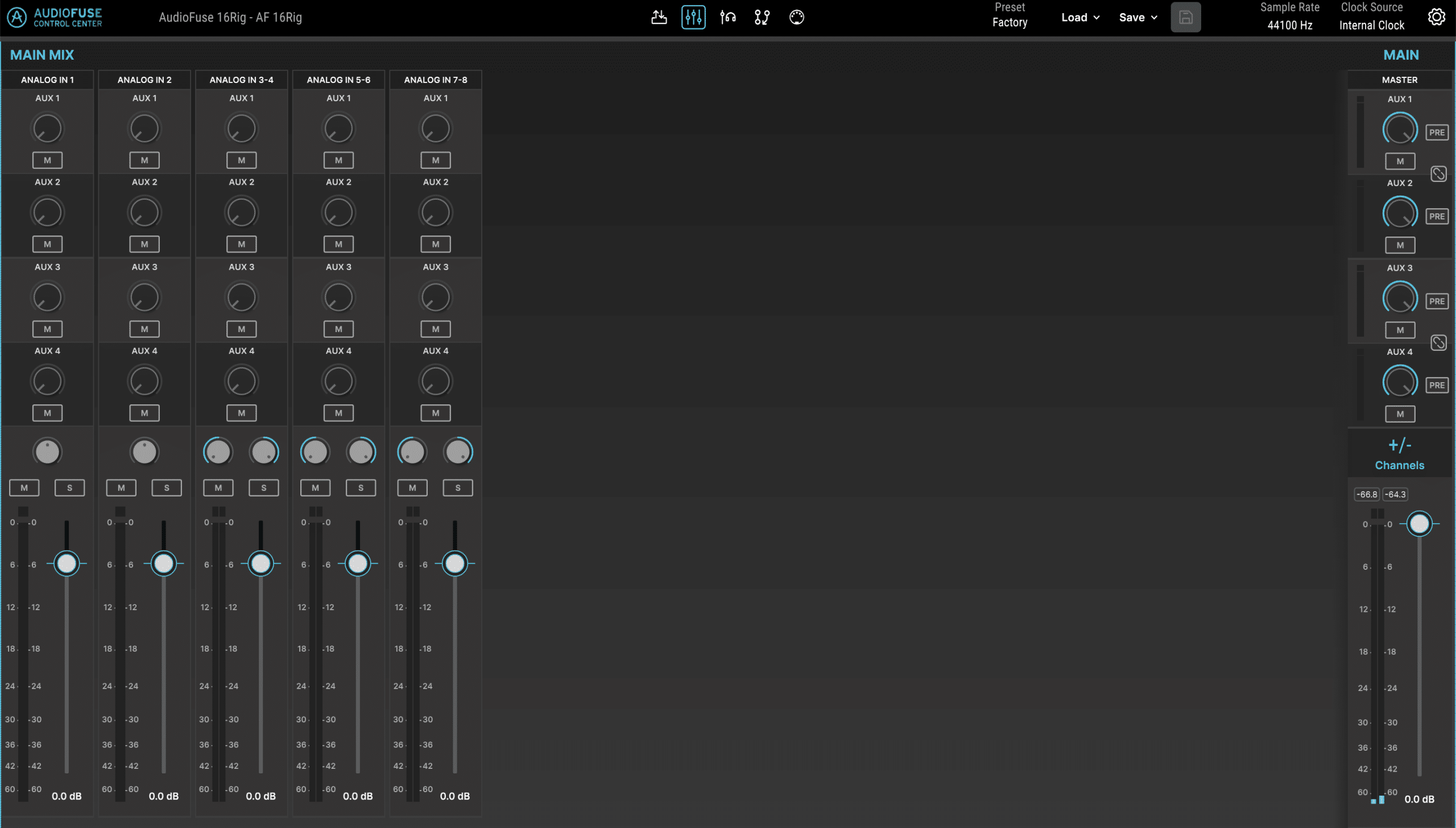
Task: Click the ANALOG IN 2 channel header
Action: pos(144,80)
